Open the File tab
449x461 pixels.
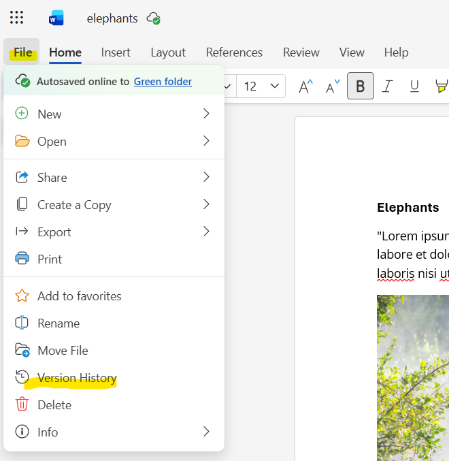coord(22,52)
